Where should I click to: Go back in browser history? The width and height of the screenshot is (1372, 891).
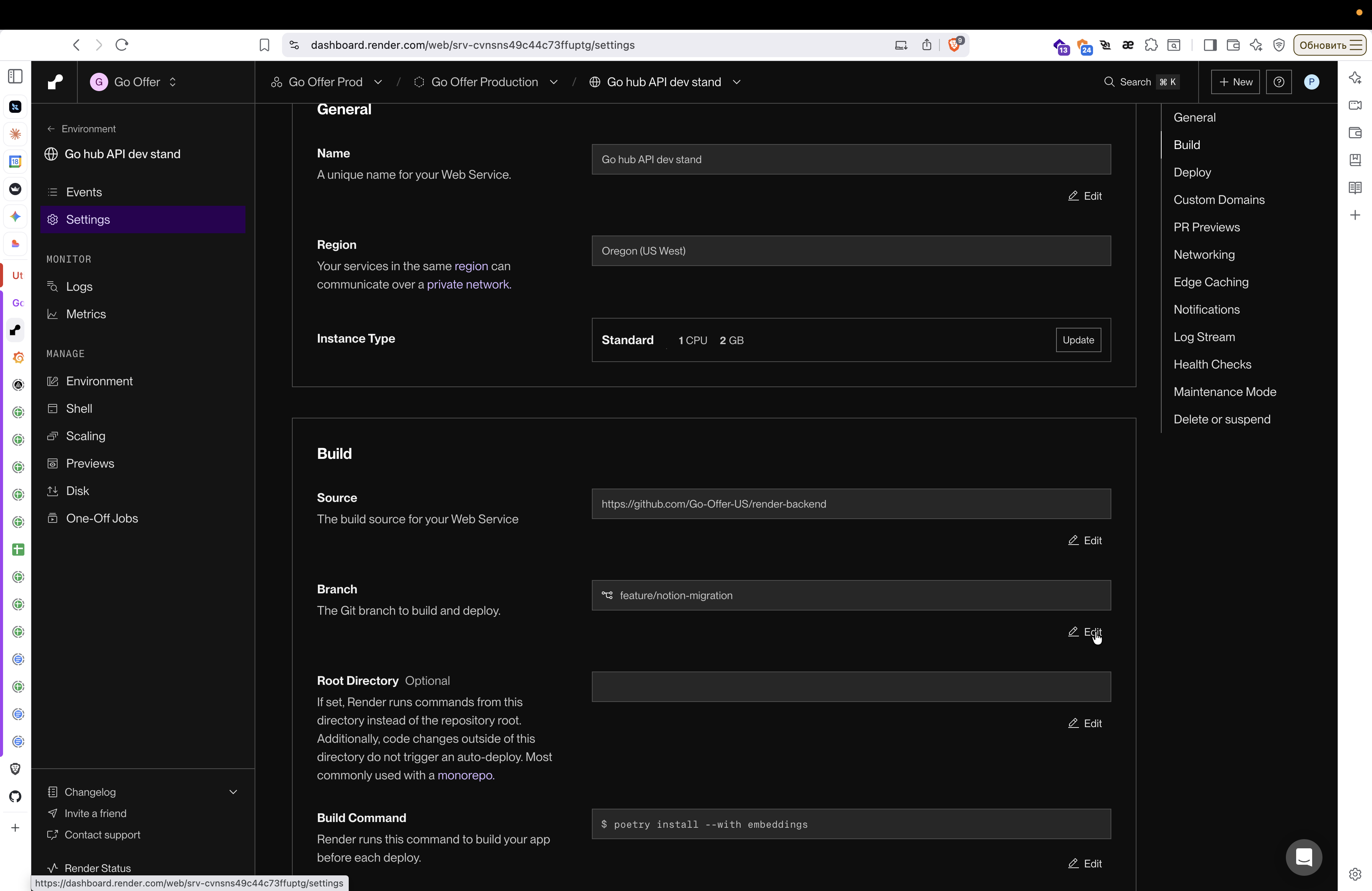coord(76,45)
